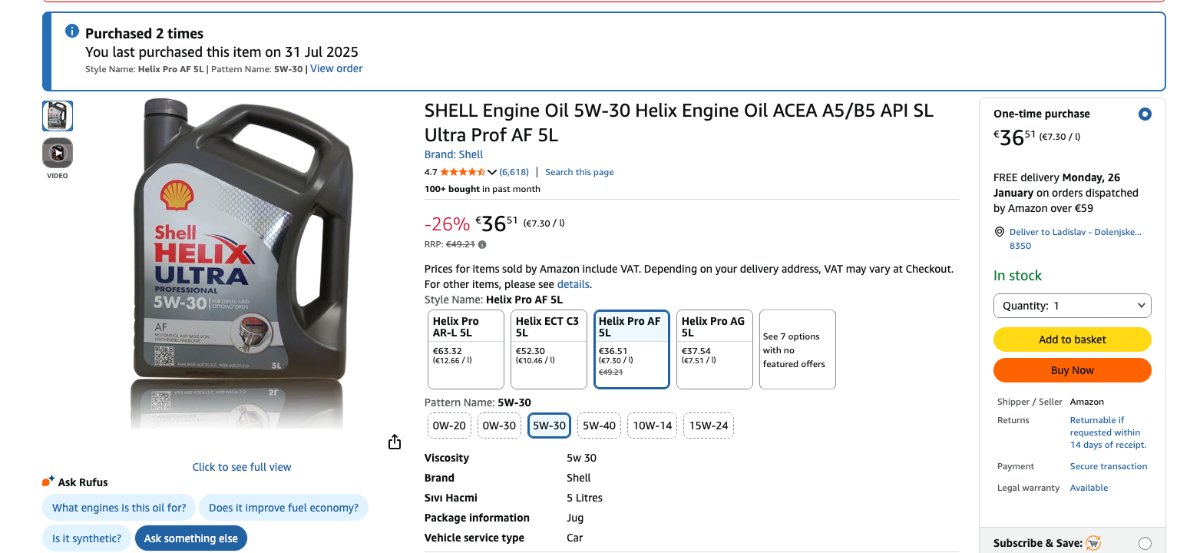Screen dimensions: 1200x553
Task: Select Subscribe & Save radio button
Action: [x=1145, y=543]
